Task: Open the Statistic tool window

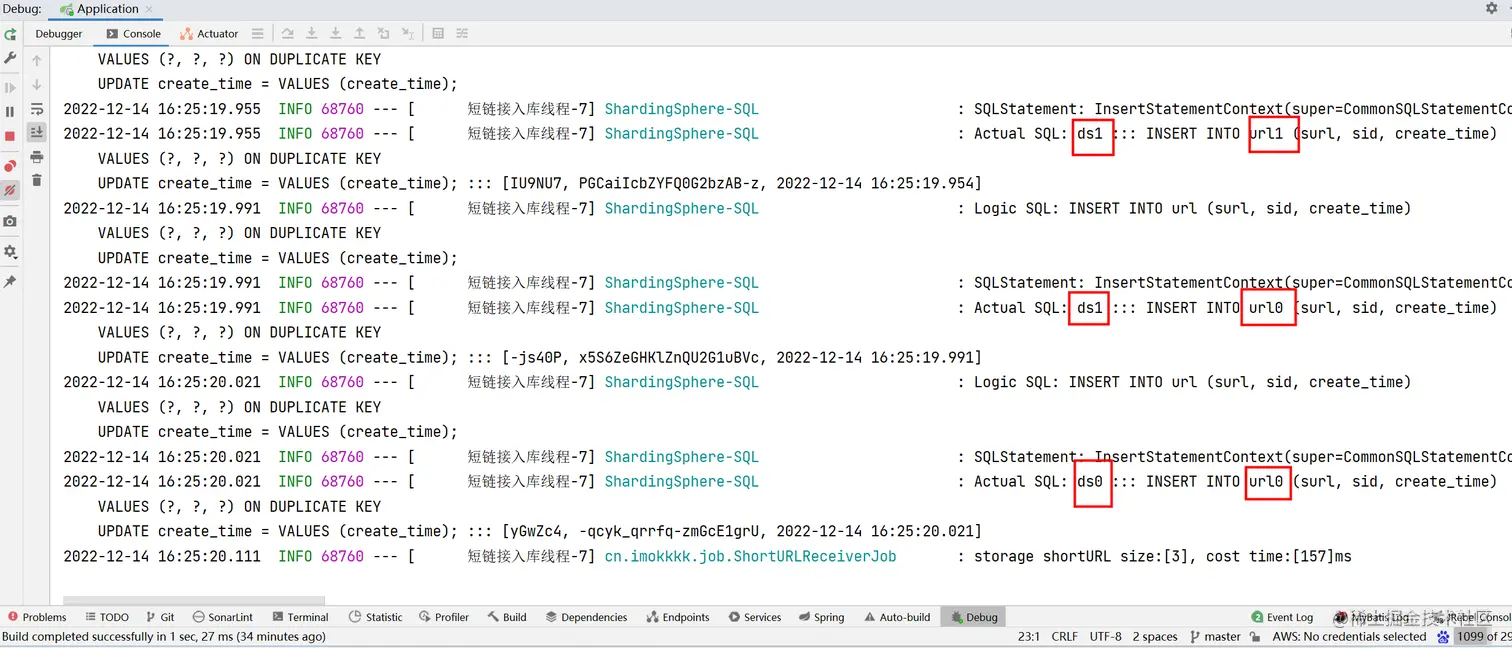Action: coord(376,617)
